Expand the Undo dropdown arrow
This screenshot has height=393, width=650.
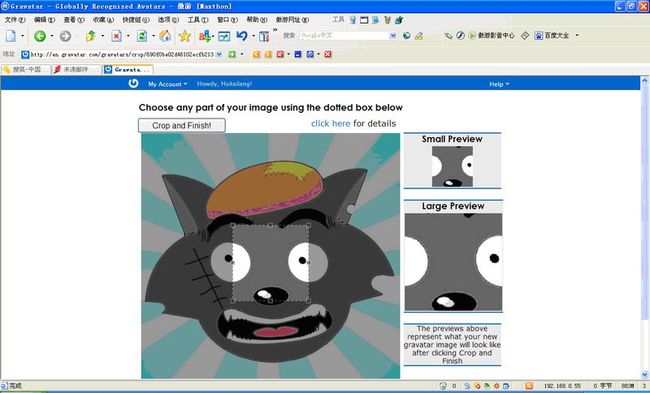click(x=253, y=36)
